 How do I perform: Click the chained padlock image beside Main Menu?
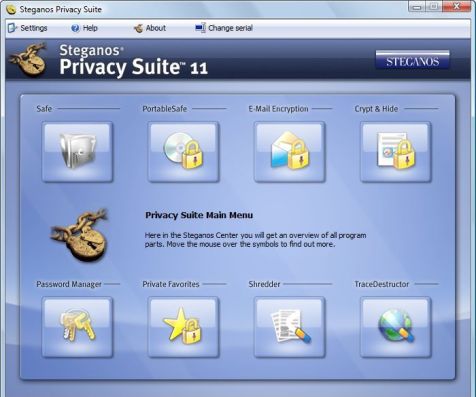pos(80,235)
